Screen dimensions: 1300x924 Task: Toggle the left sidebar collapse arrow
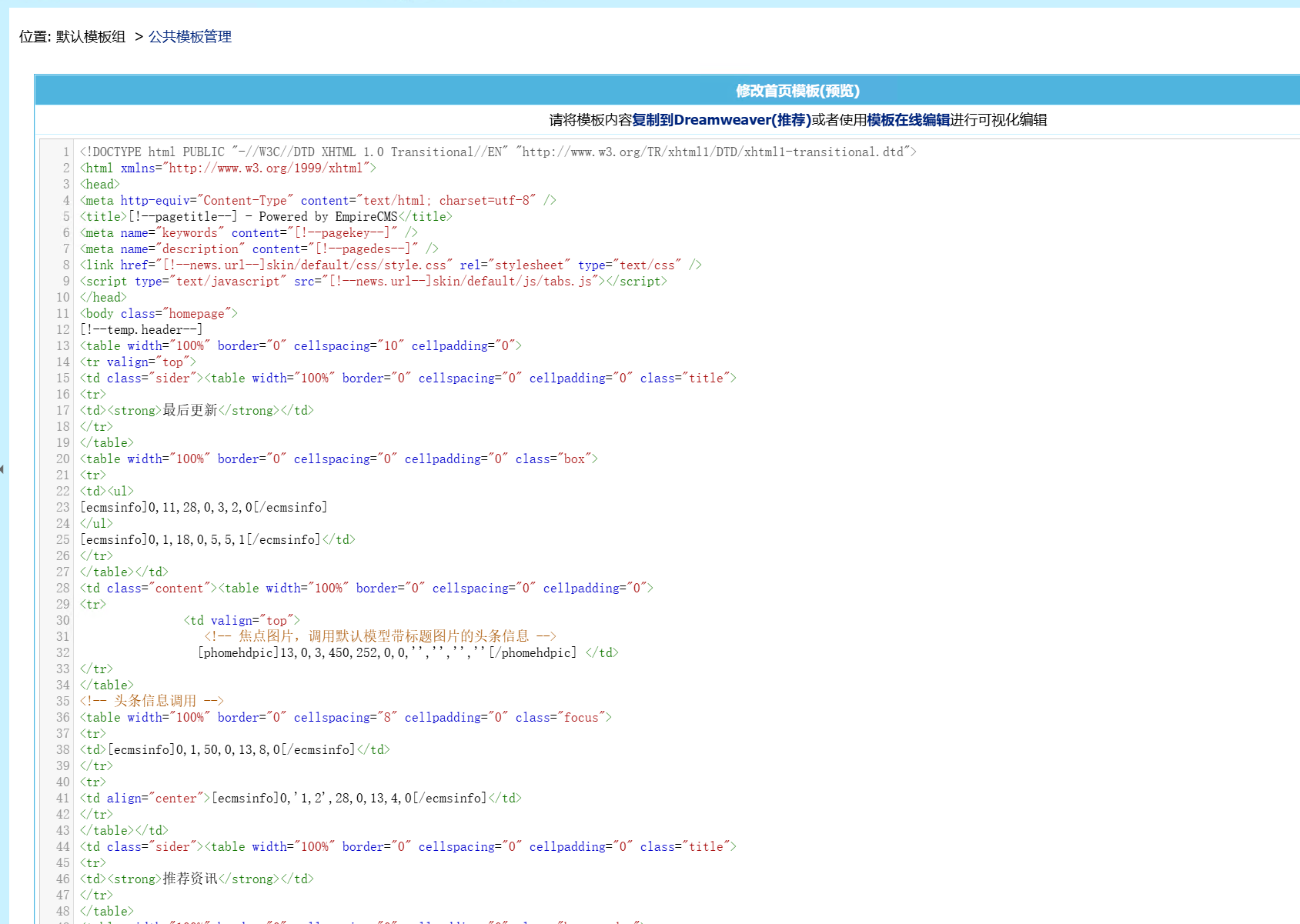point(2,469)
